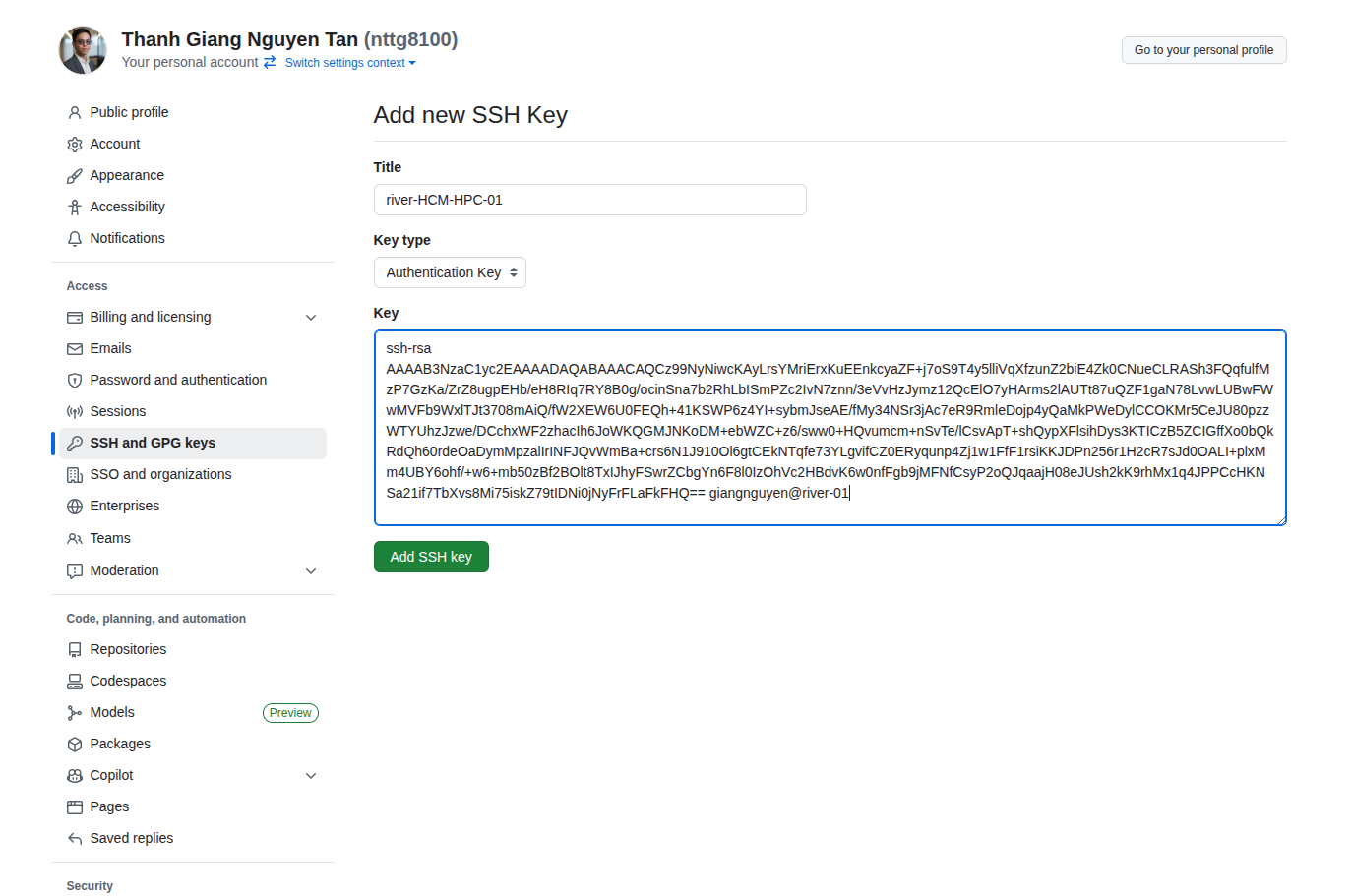Image resolution: width=1352 pixels, height=896 pixels.
Task: Expand the Moderation submenu chevron
Action: [x=311, y=571]
